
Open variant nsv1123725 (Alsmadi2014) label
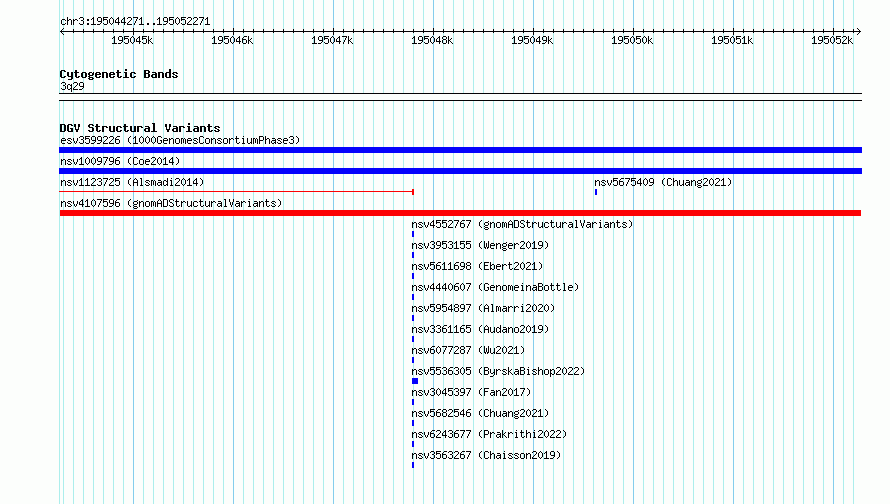132,182
